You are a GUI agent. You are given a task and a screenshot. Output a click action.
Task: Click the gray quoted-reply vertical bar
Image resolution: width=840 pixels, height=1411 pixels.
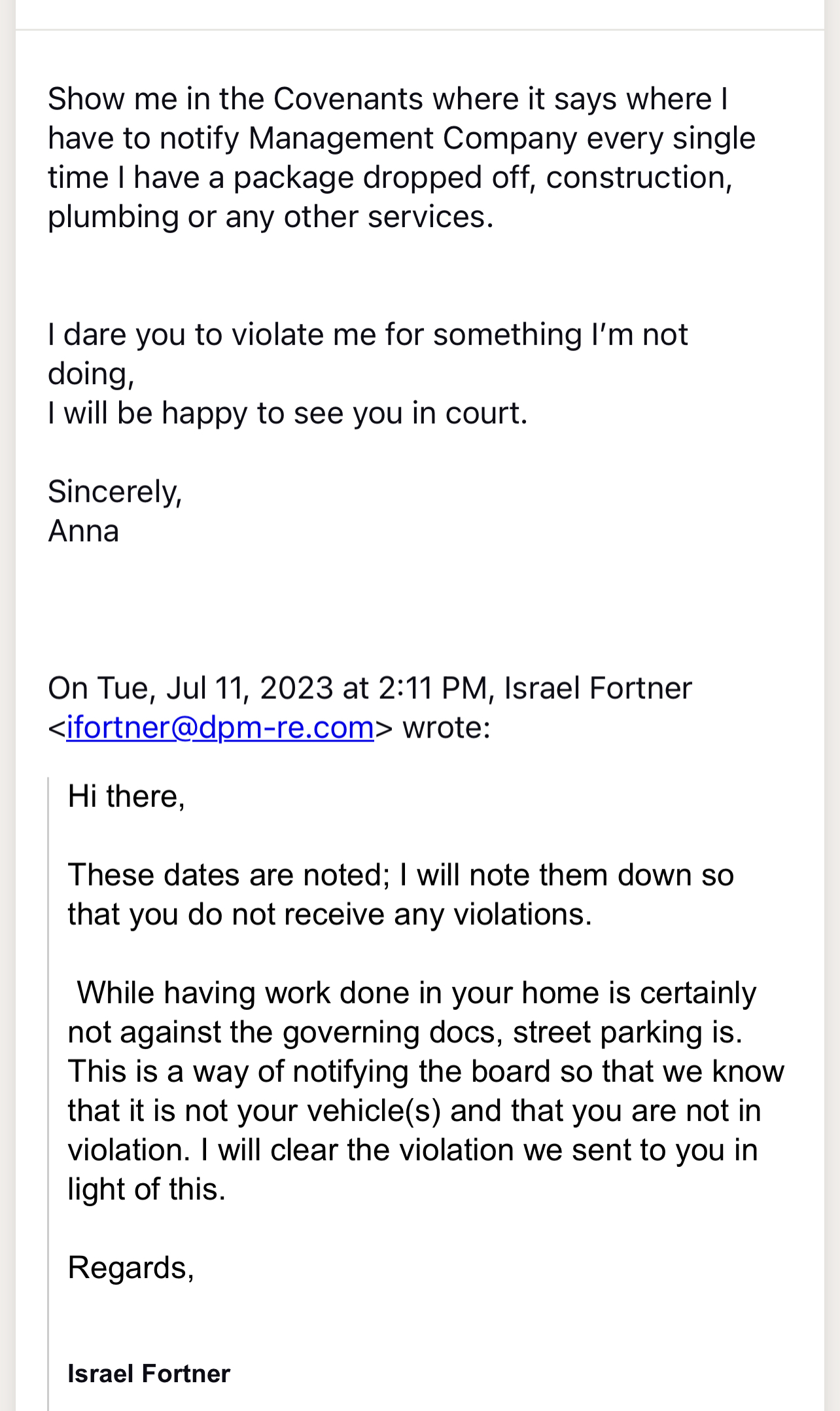tap(48, 1093)
